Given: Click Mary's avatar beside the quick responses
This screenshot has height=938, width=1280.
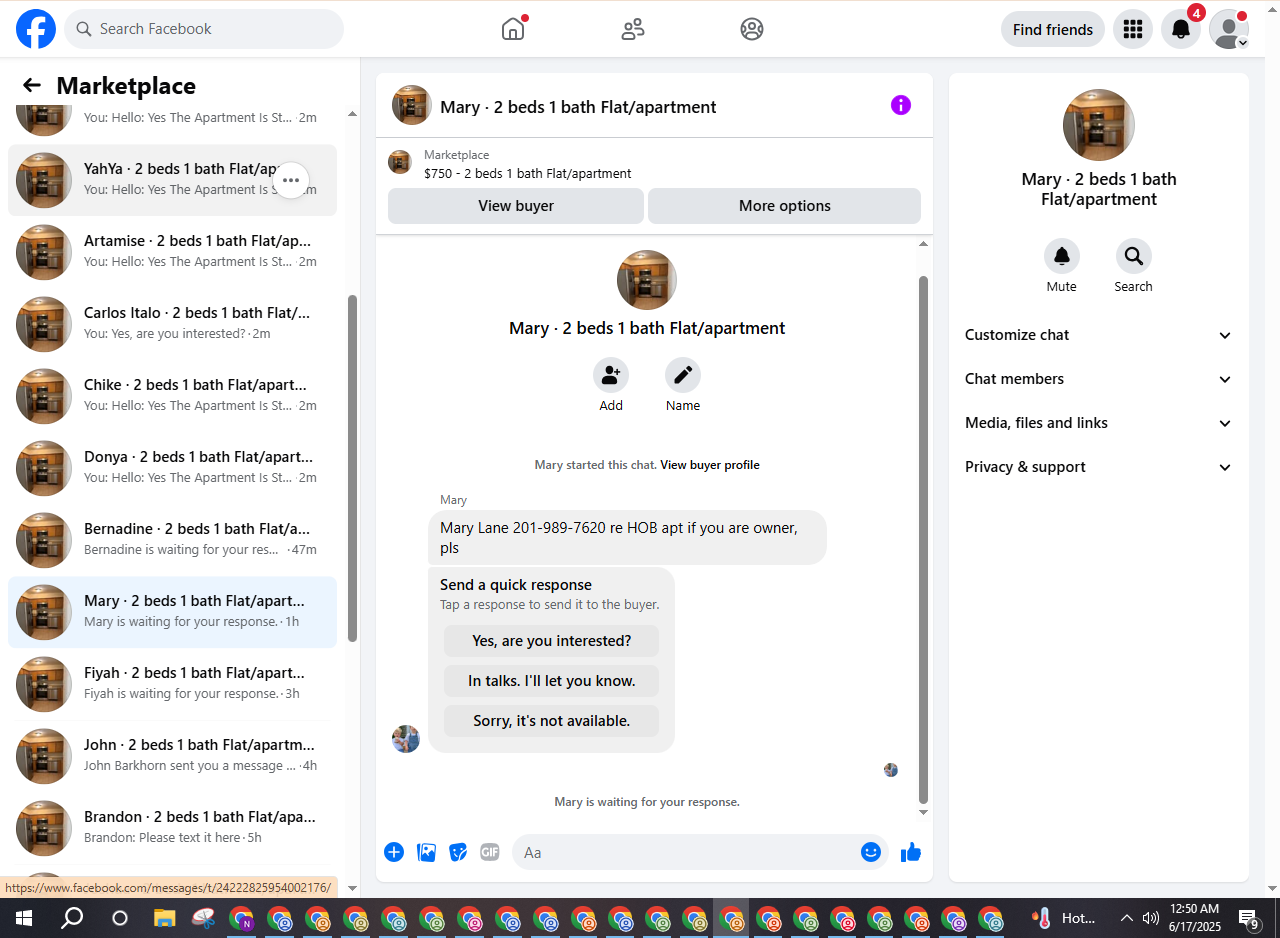Looking at the screenshot, I should coord(406,739).
